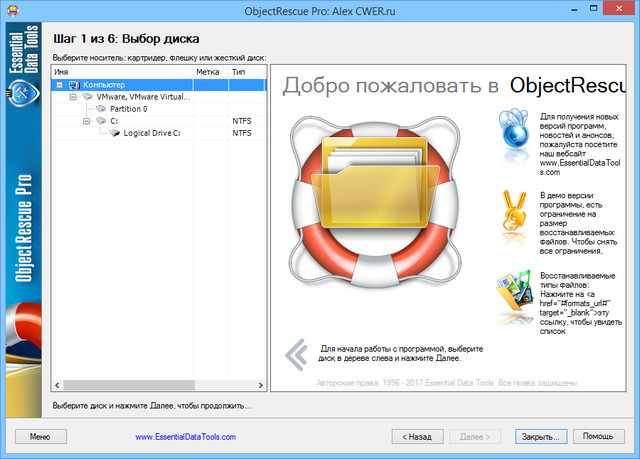Screen dimensions: 640x459
Task: Collapse the C: drive tree node
Action: click(86, 121)
